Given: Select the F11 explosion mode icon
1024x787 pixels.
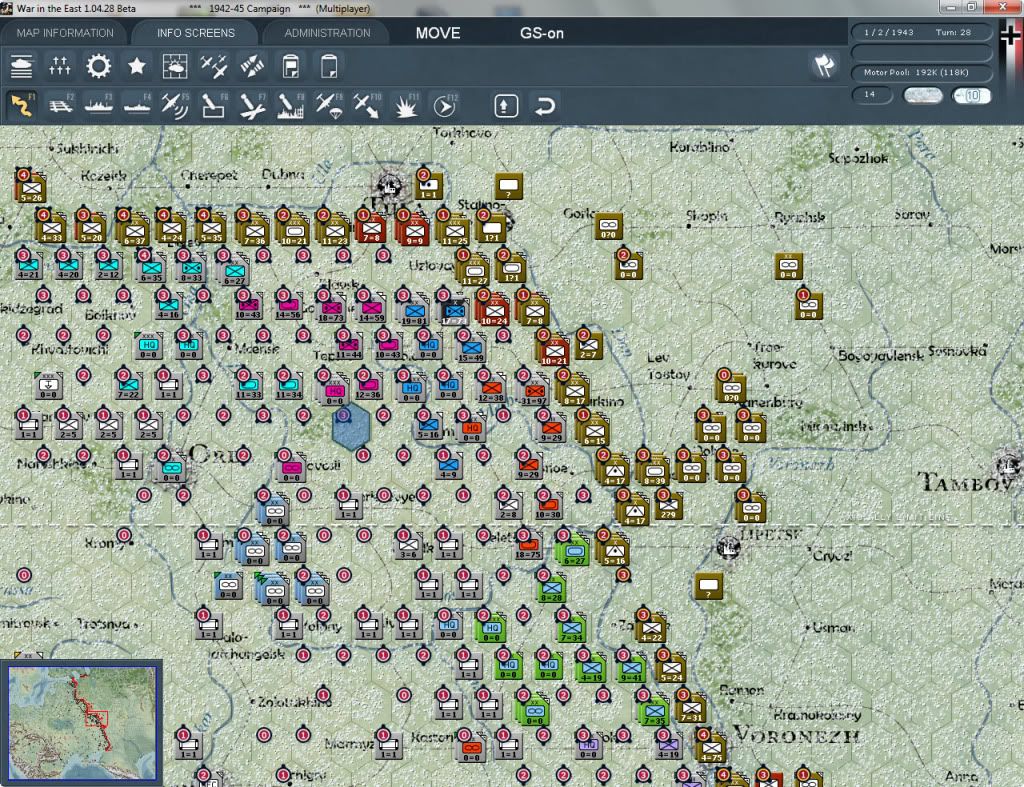Looking at the screenshot, I should pyautogui.click(x=406, y=105).
